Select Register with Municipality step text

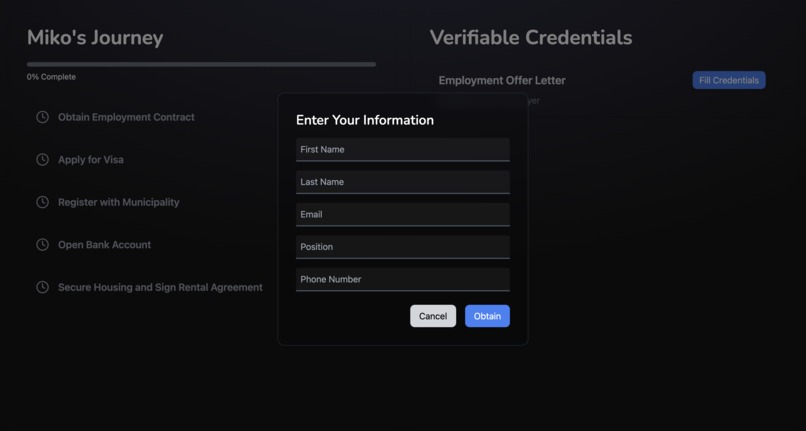[119, 202]
